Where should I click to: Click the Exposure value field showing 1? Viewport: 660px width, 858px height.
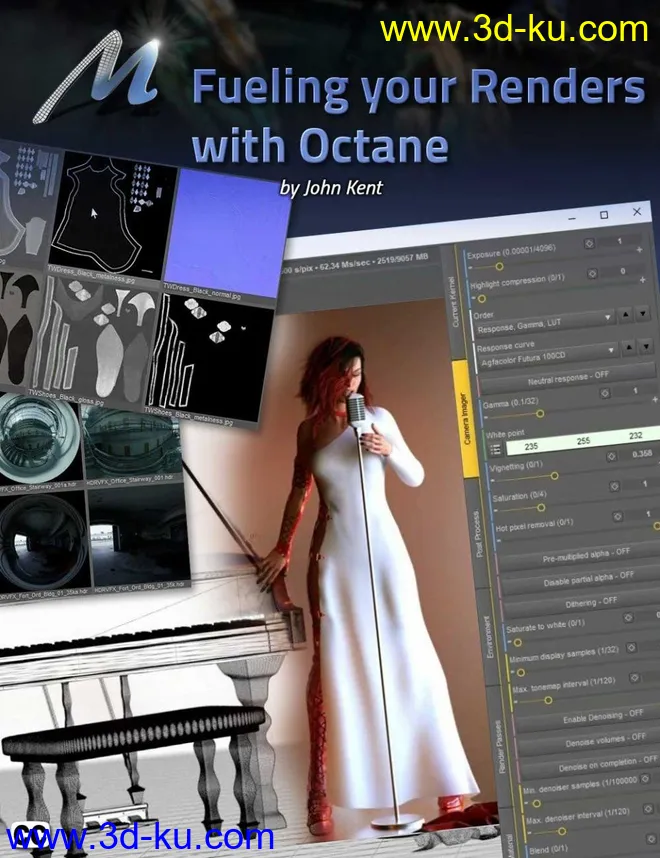[620, 241]
